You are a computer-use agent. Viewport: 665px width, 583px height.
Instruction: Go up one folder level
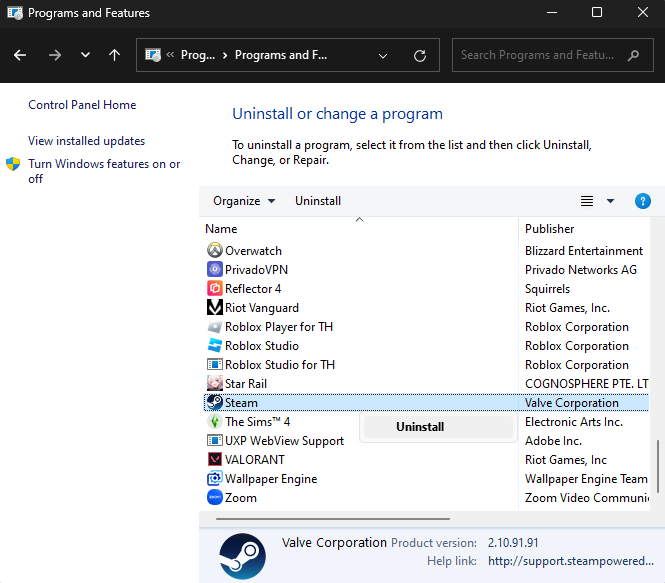pos(114,55)
